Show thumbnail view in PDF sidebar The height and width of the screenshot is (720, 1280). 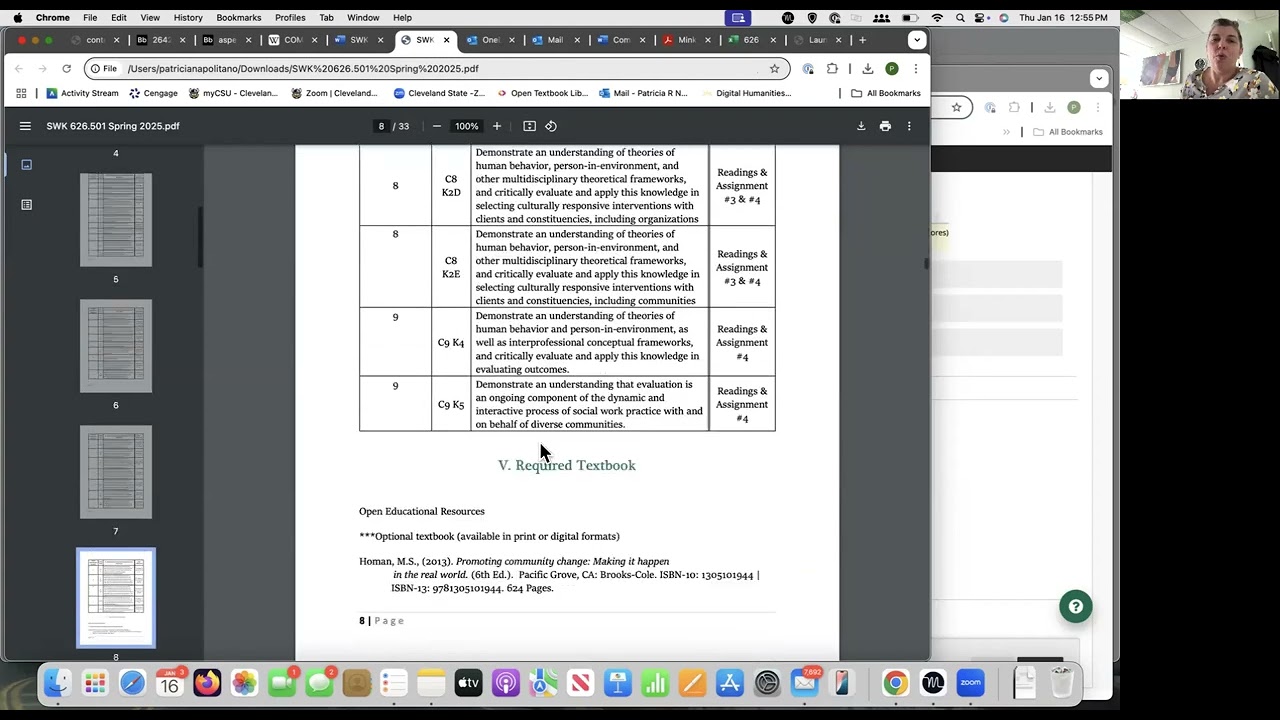point(26,165)
